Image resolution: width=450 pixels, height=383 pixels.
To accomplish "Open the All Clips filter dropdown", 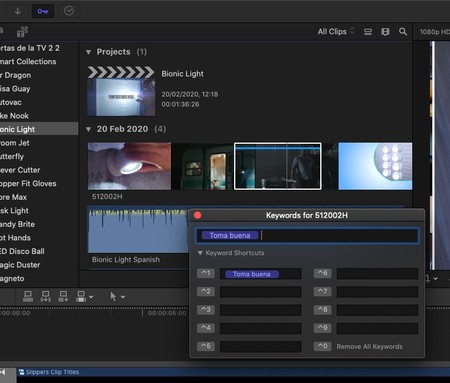I will click(x=336, y=32).
